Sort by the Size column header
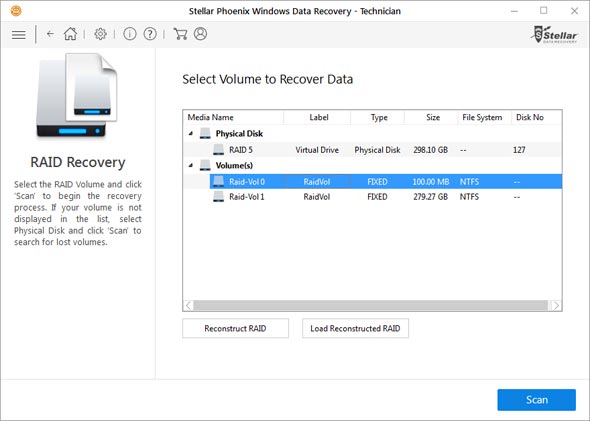Screen dimensions: 590x421 (x=431, y=117)
